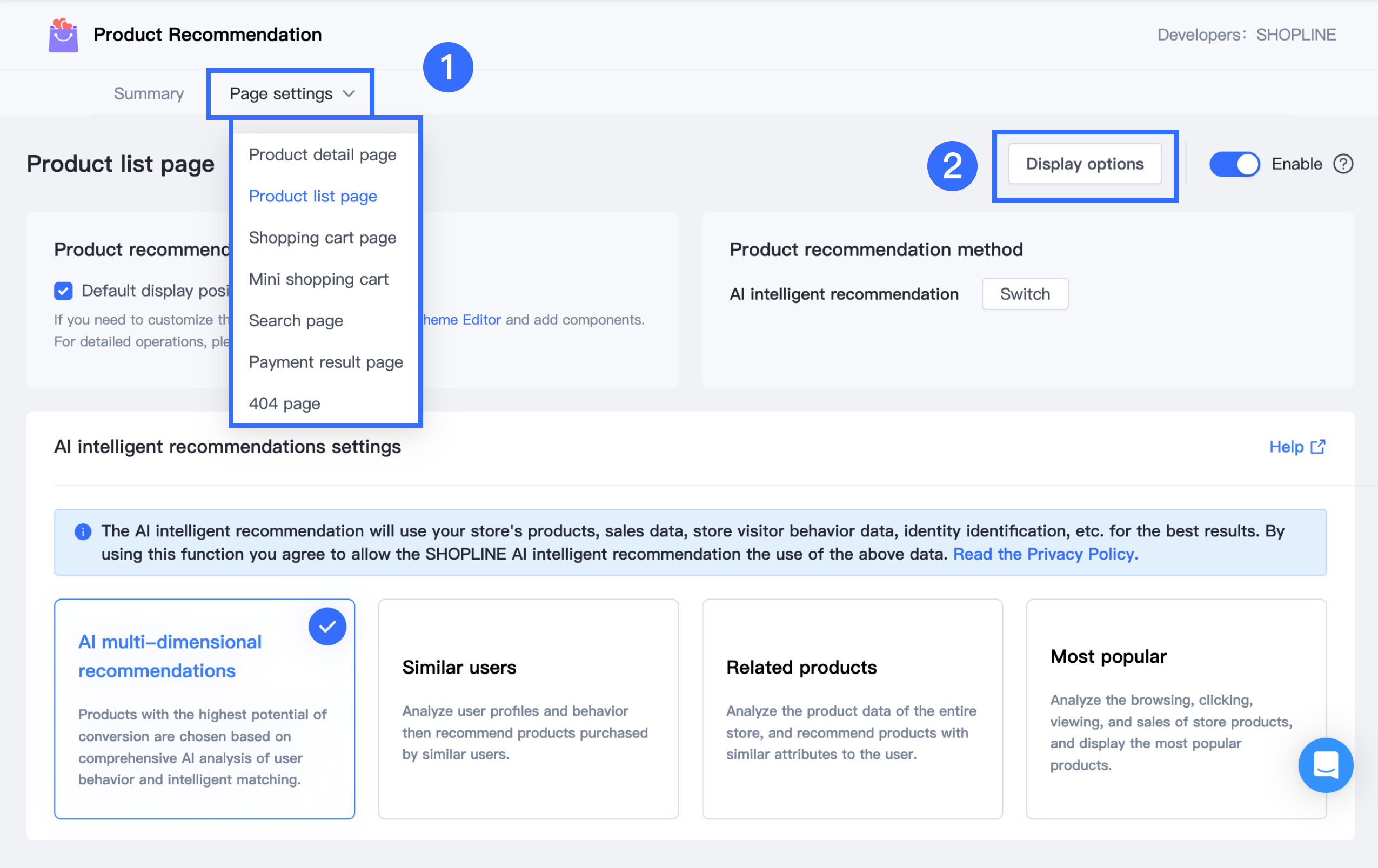Image resolution: width=1378 pixels, height=868 pixels.
Task: Choose Shopping cart page from dropdown
Action: tap(322, 238)
